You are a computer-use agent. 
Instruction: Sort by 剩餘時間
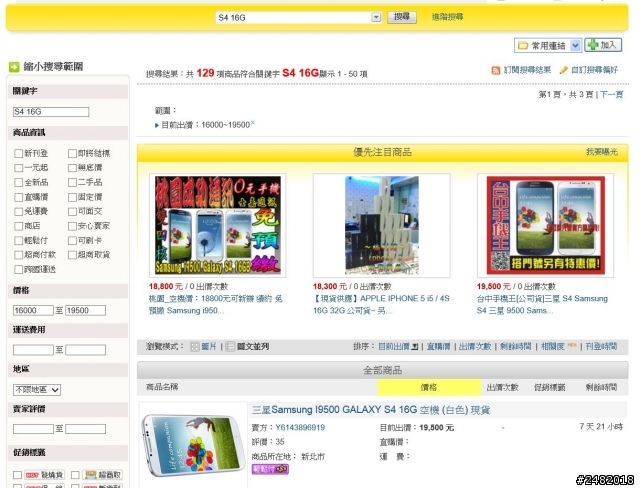[x=516, y=347]
